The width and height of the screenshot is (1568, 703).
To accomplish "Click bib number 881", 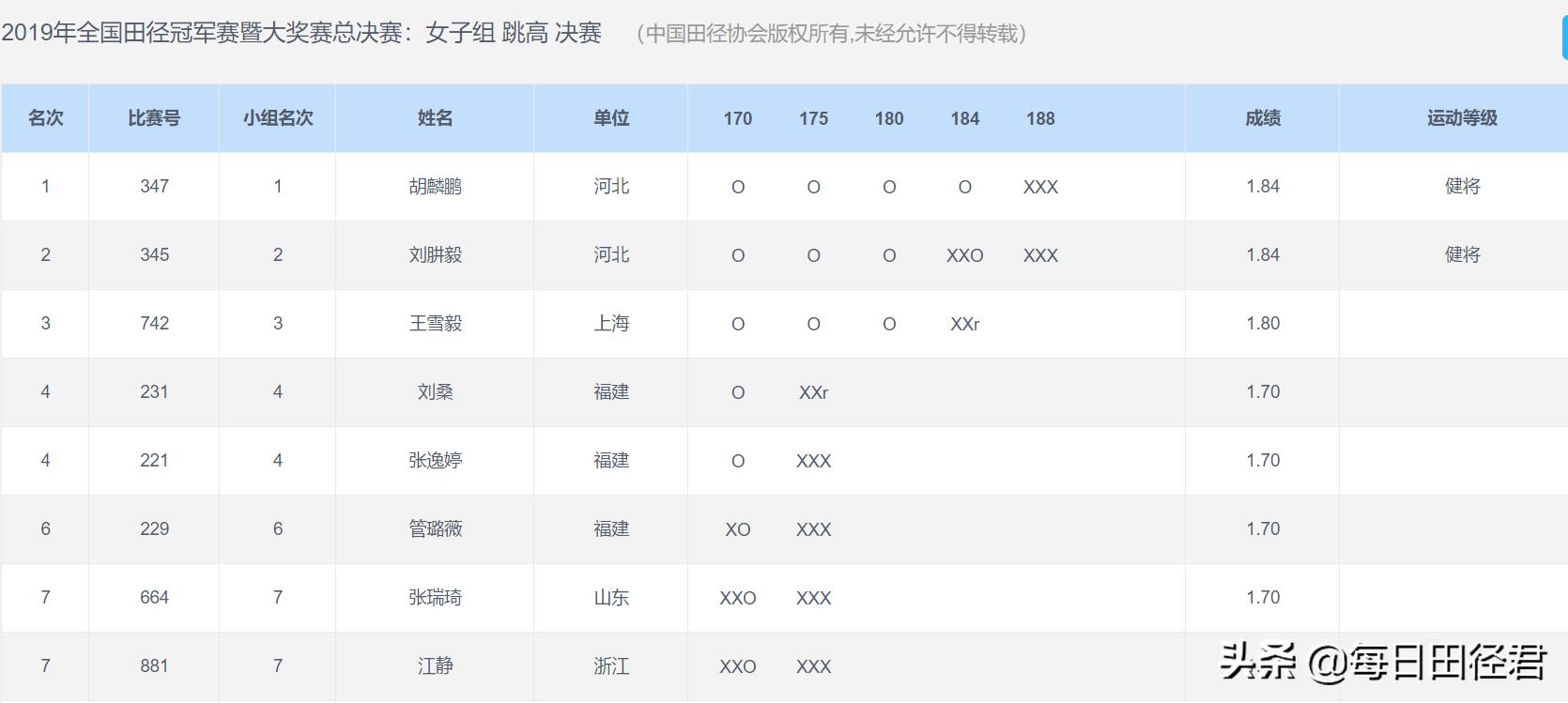I will 154,666.
